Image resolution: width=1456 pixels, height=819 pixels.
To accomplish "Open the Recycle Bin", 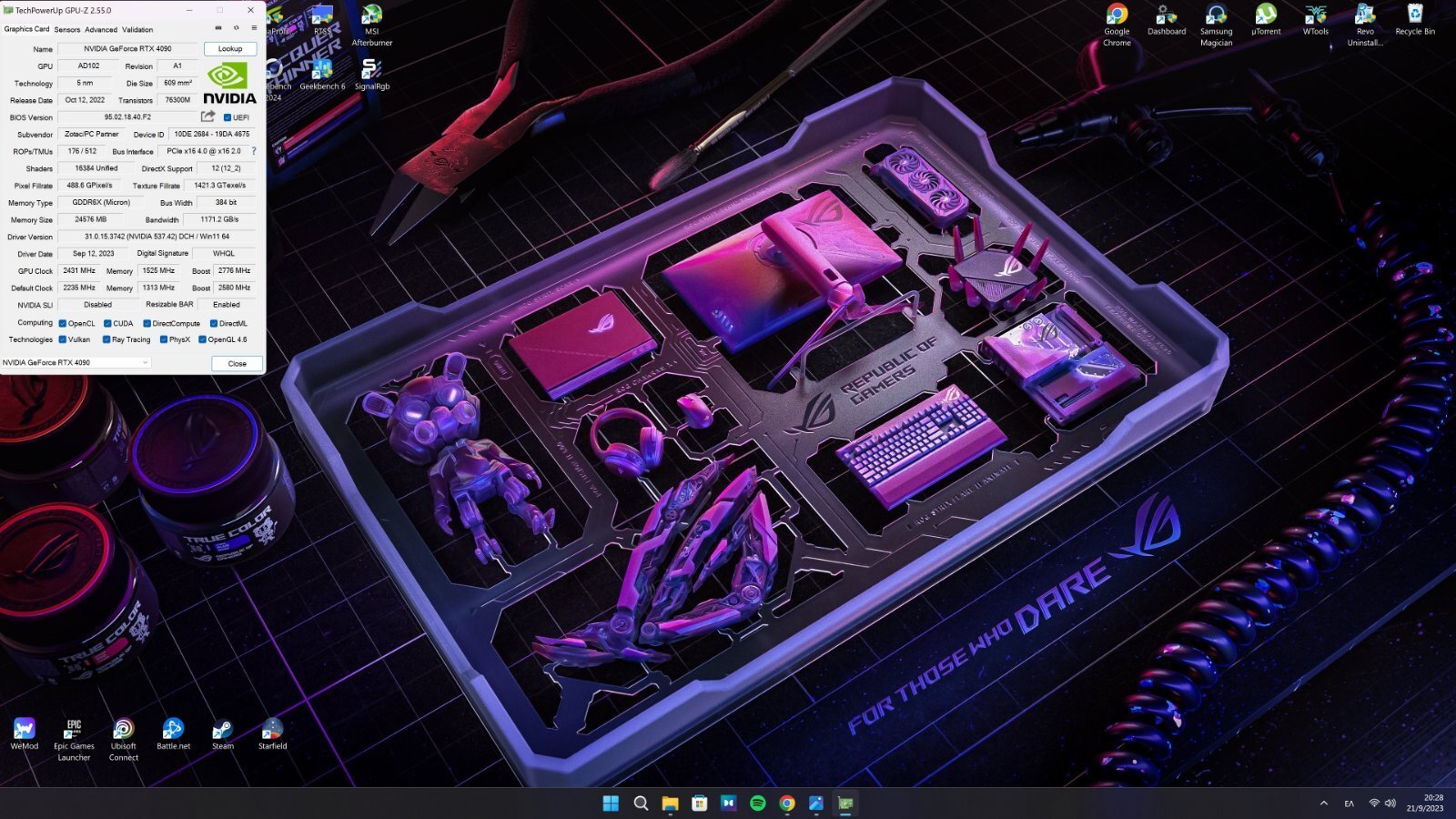I will click(1415, 20).
